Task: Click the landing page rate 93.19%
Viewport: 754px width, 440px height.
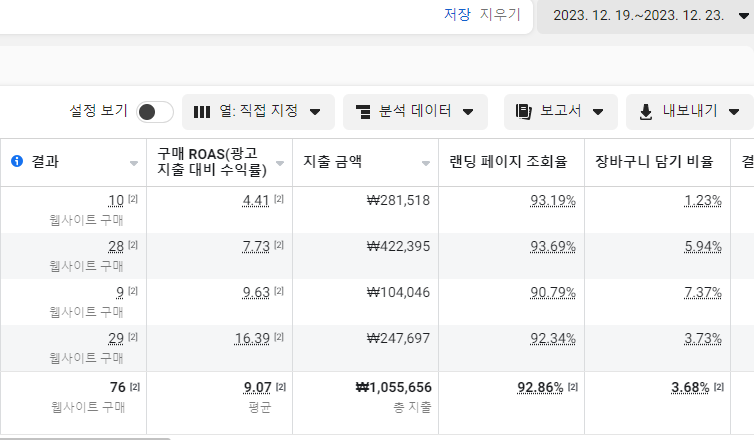Action: point(553,200)
